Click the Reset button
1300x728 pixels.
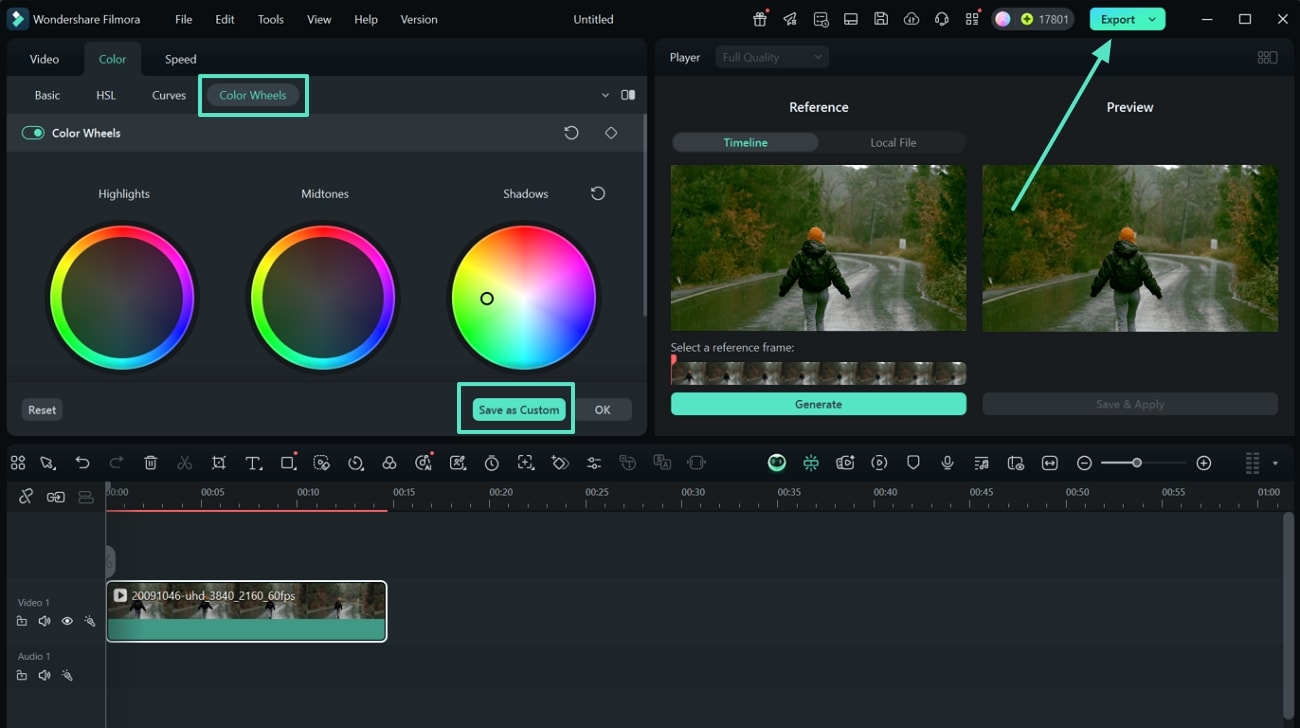[42, 410]
